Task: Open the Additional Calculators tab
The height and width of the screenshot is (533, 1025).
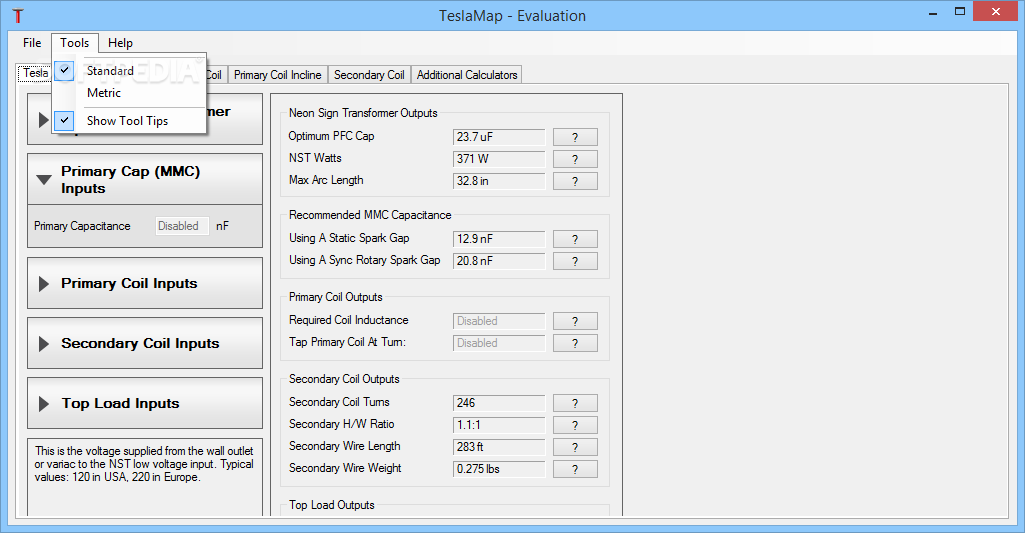Action: 467,75
